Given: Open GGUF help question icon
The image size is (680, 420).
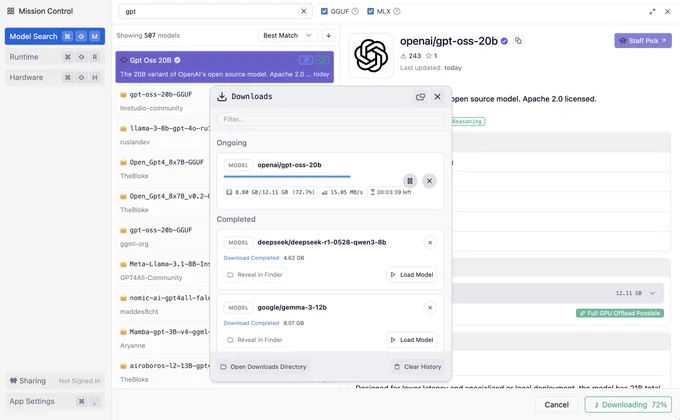Looking at the screenshot, I should [x=355, y=11].
